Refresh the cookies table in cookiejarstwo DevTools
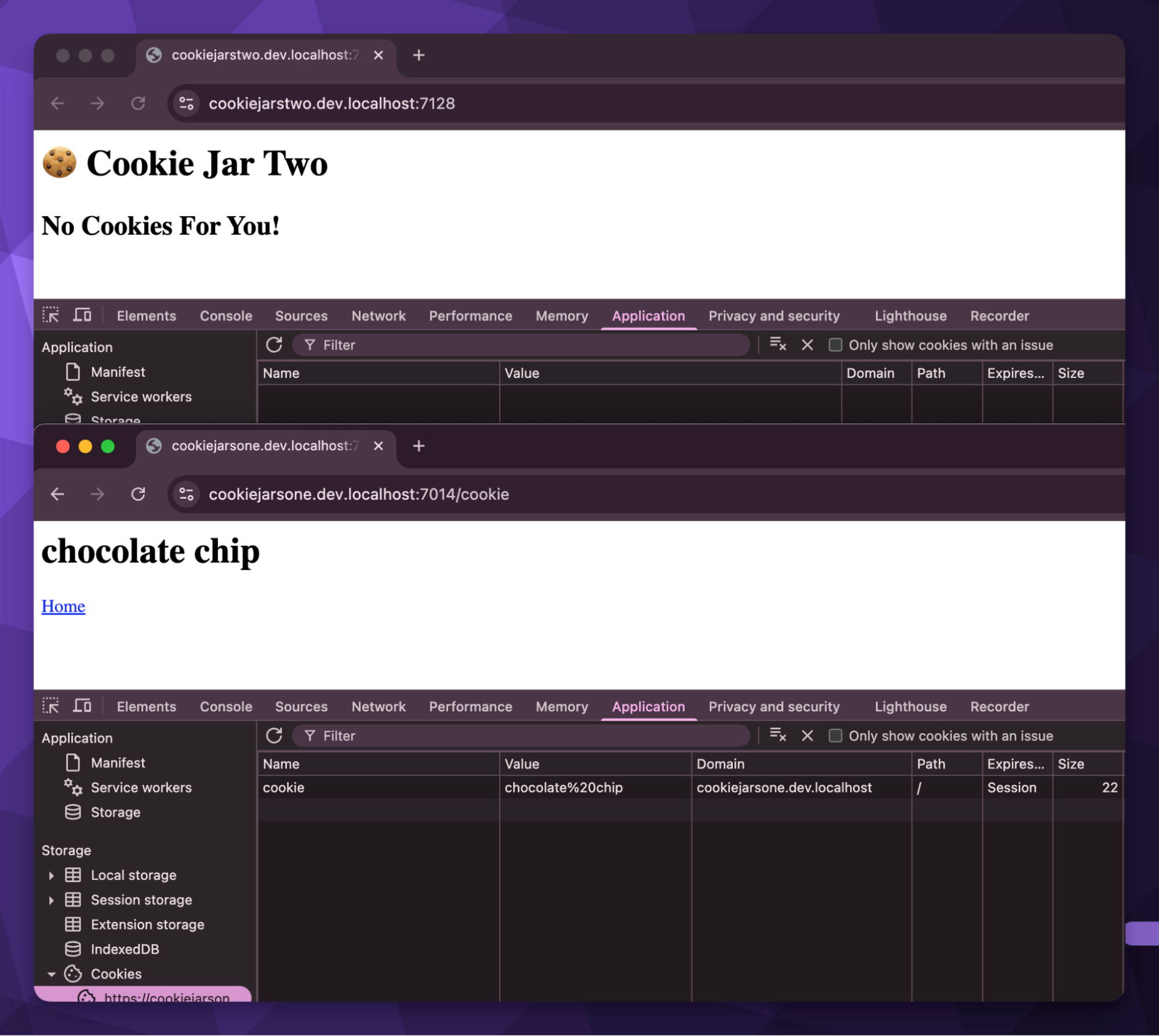 [274, 345]
